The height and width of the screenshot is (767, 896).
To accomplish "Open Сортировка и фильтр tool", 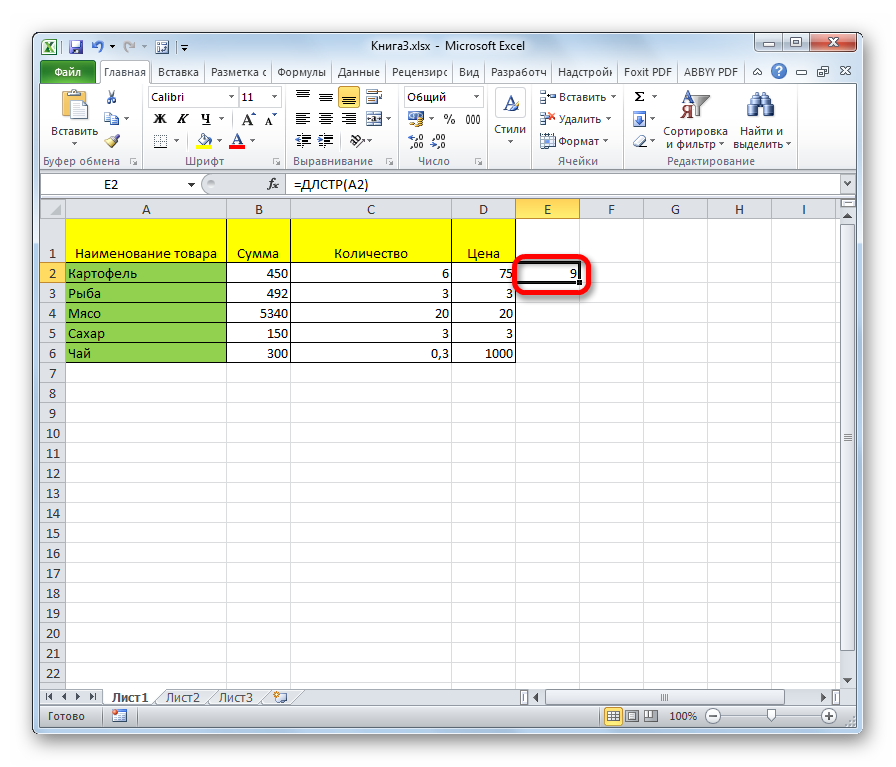I will click(x=694, y=120).
